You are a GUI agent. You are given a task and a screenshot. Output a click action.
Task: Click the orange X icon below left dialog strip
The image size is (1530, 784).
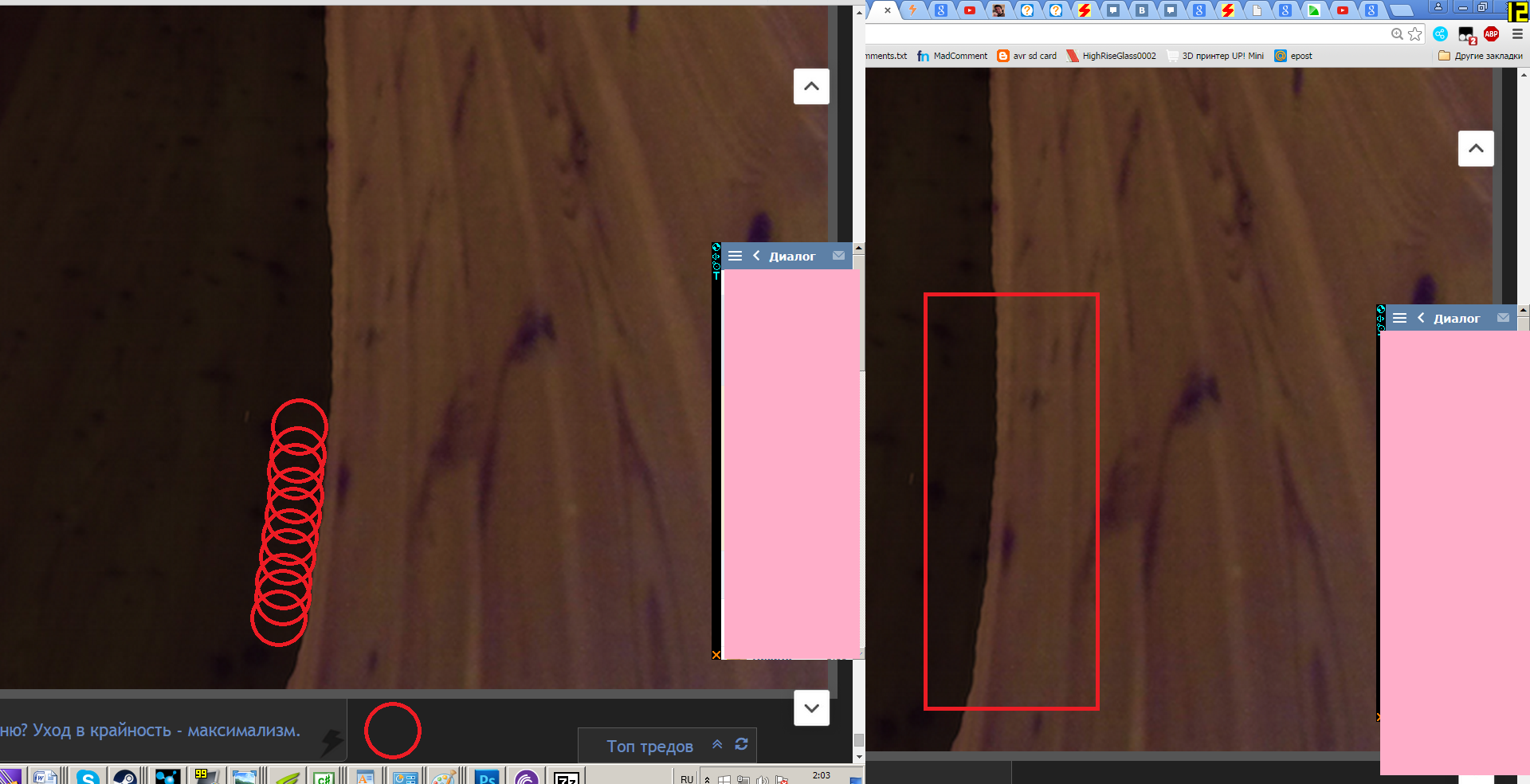(716, 655)
